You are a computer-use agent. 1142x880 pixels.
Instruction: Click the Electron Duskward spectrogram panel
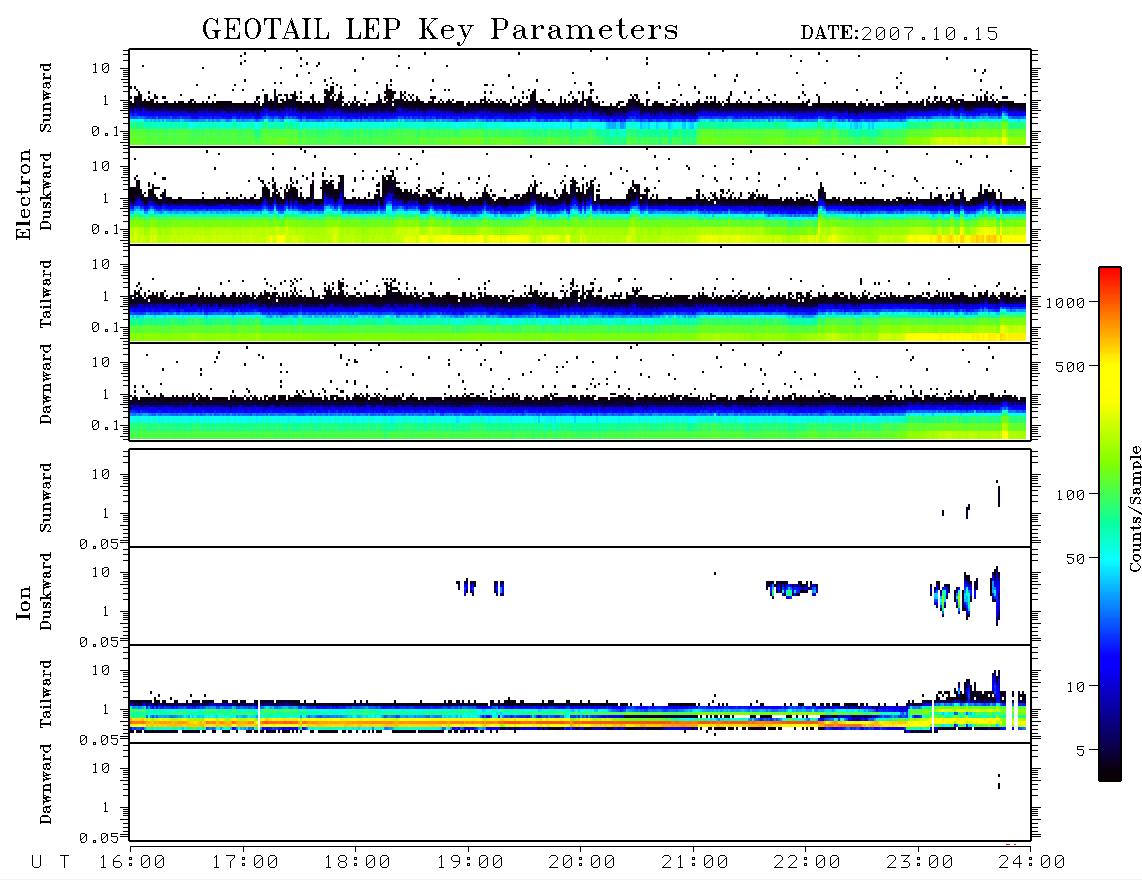click(580, 195)
